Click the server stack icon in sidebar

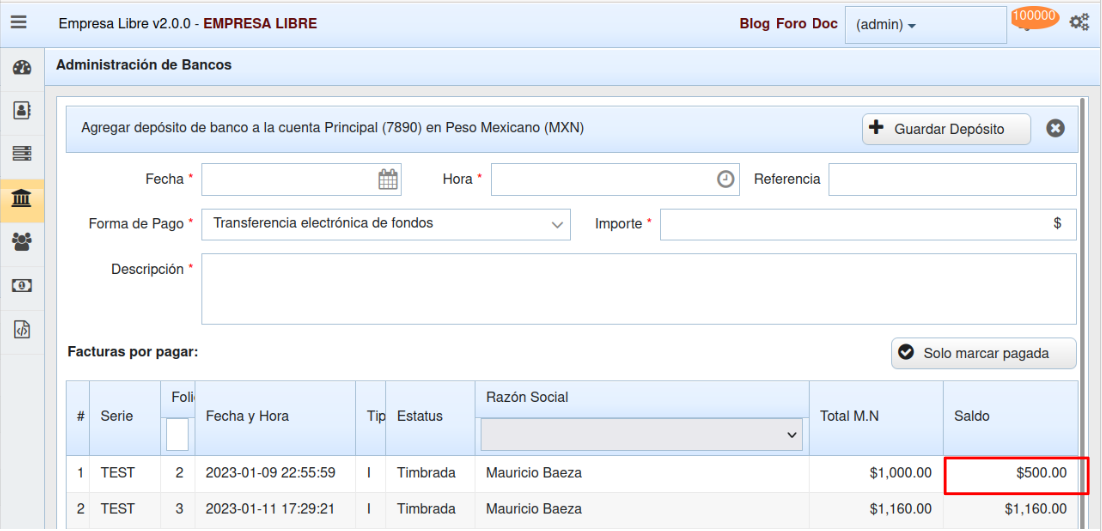point(21,154)
